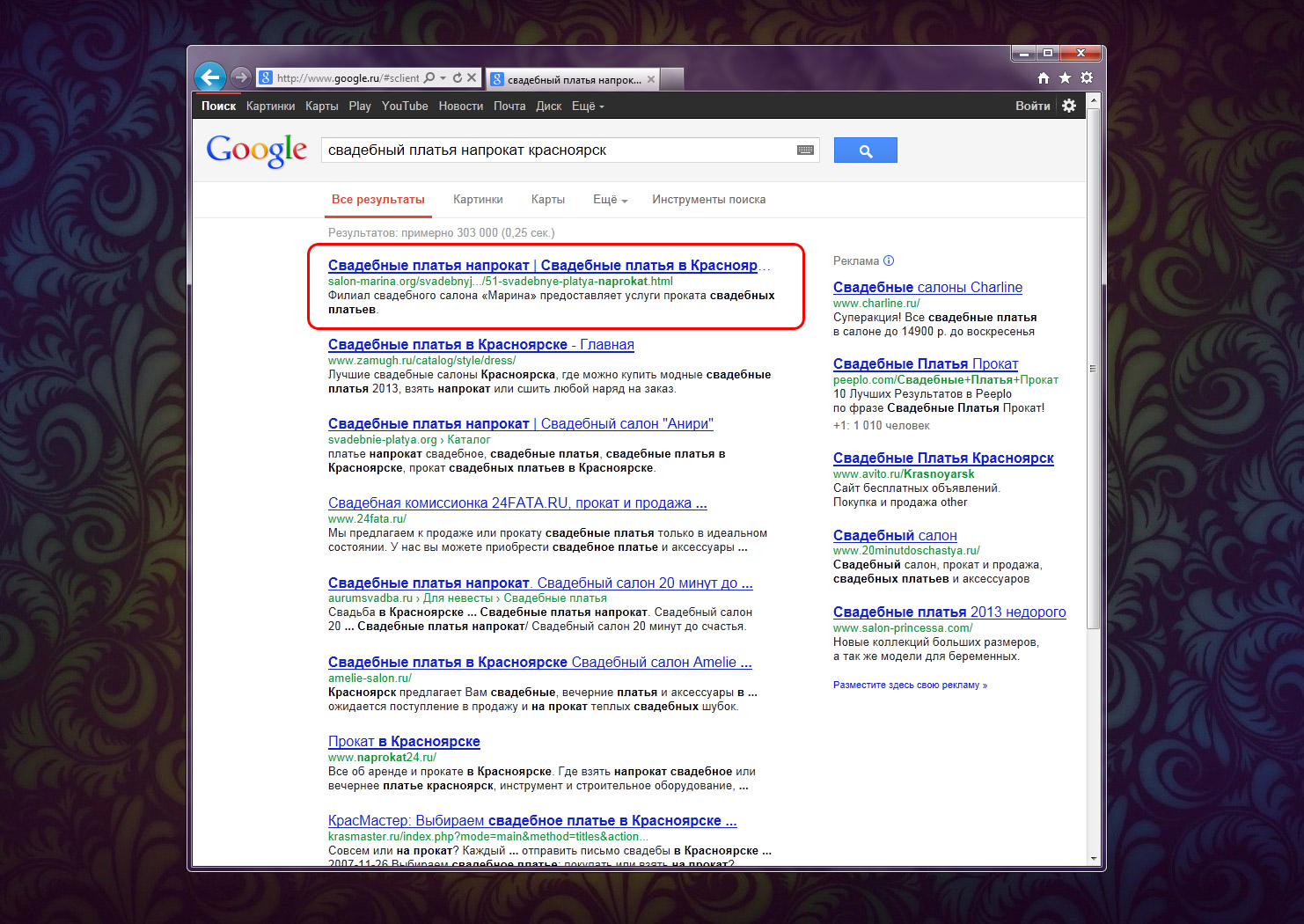Click the "Для невесты" breadcrumb link
The image size is (1304, 924).
click(458, 598)
